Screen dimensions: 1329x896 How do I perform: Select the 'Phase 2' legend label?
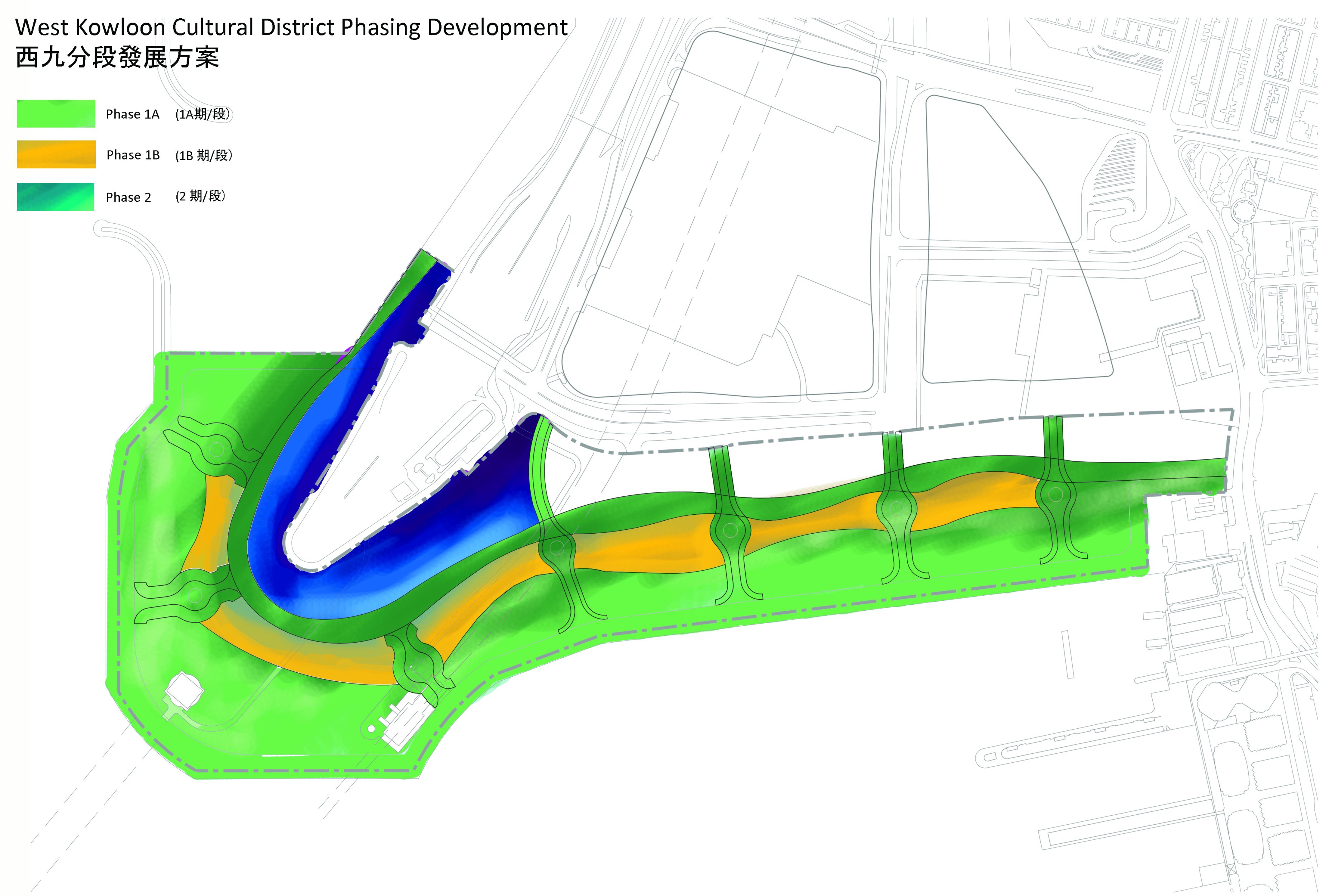(129, 197)
